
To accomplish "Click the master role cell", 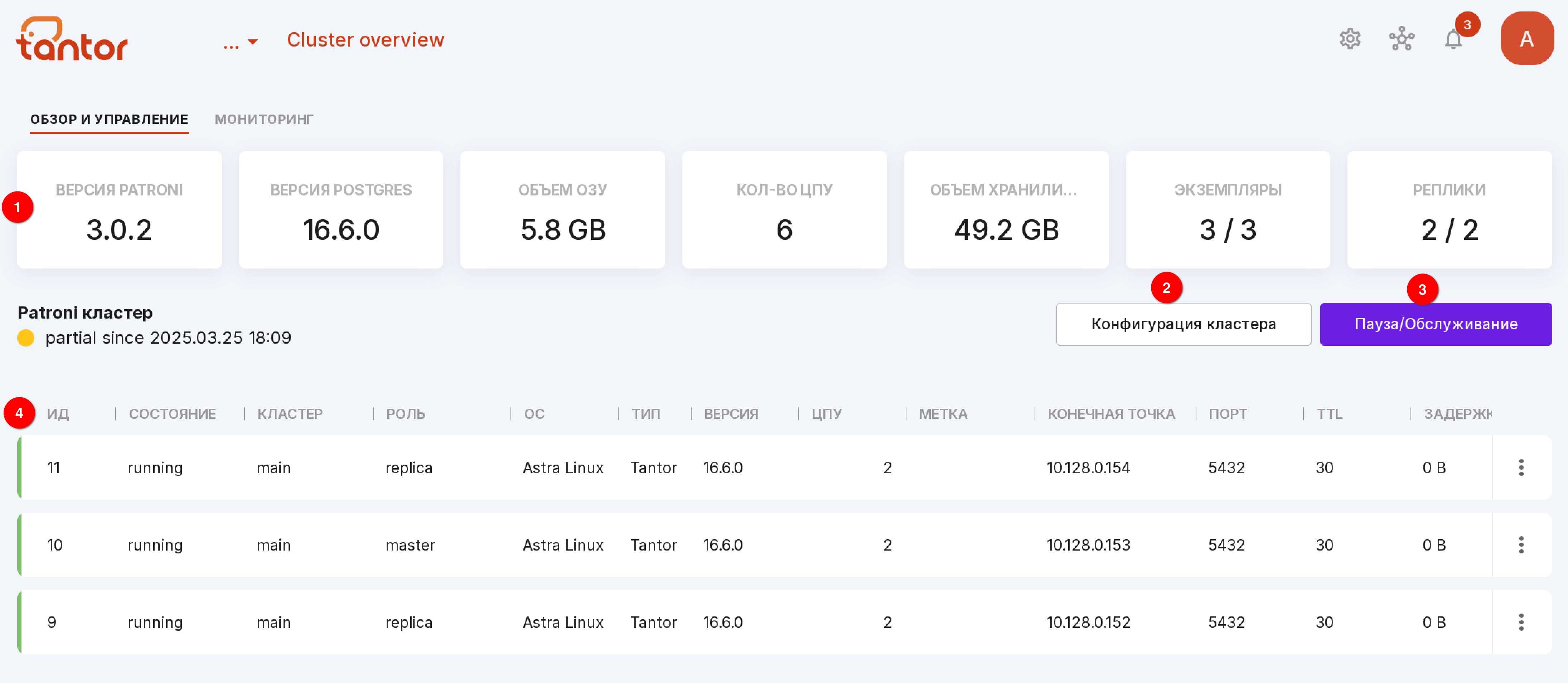I will [x=410, y=545].
